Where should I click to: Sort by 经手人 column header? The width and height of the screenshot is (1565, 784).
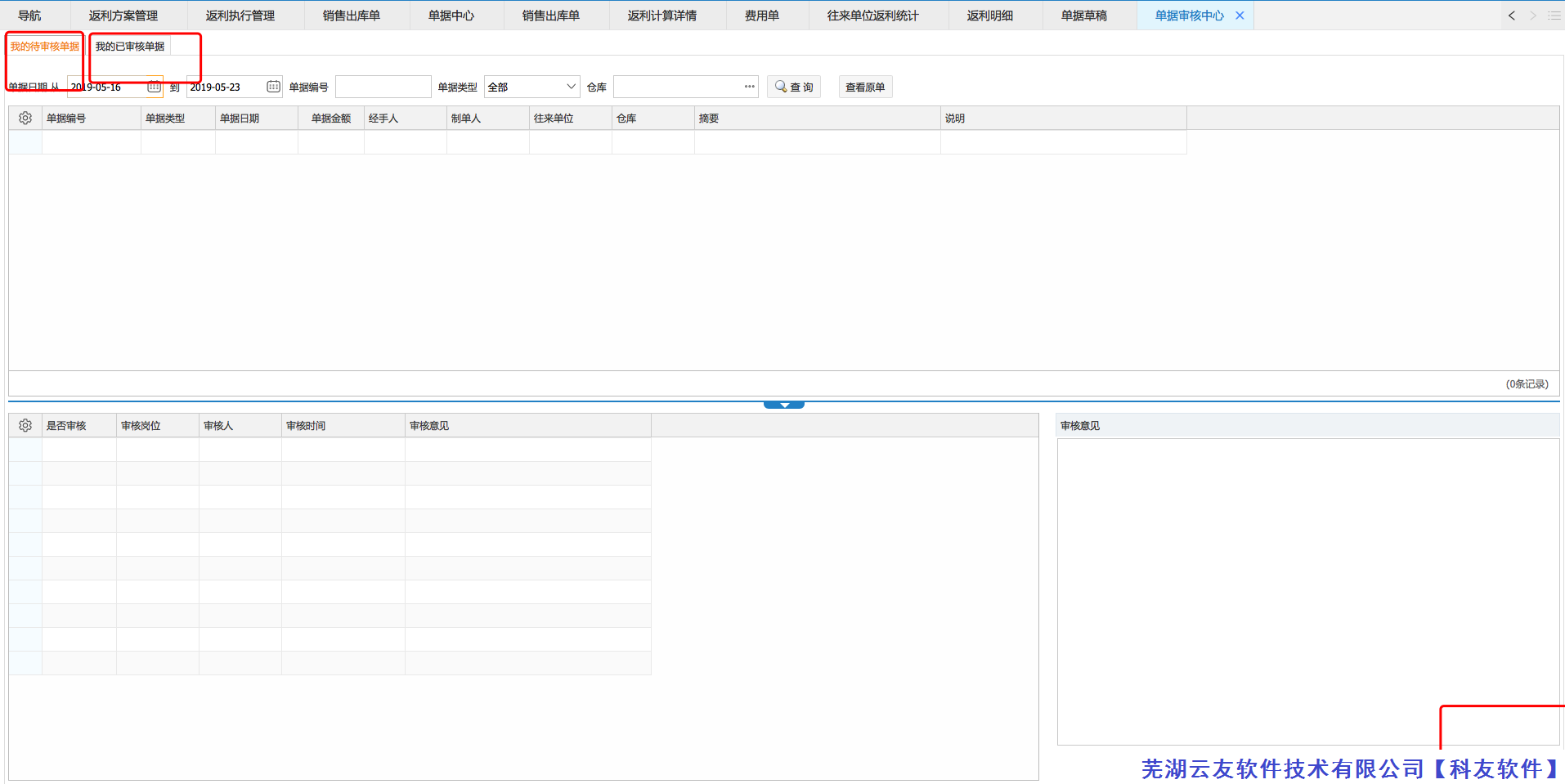(x=406, y=119)
